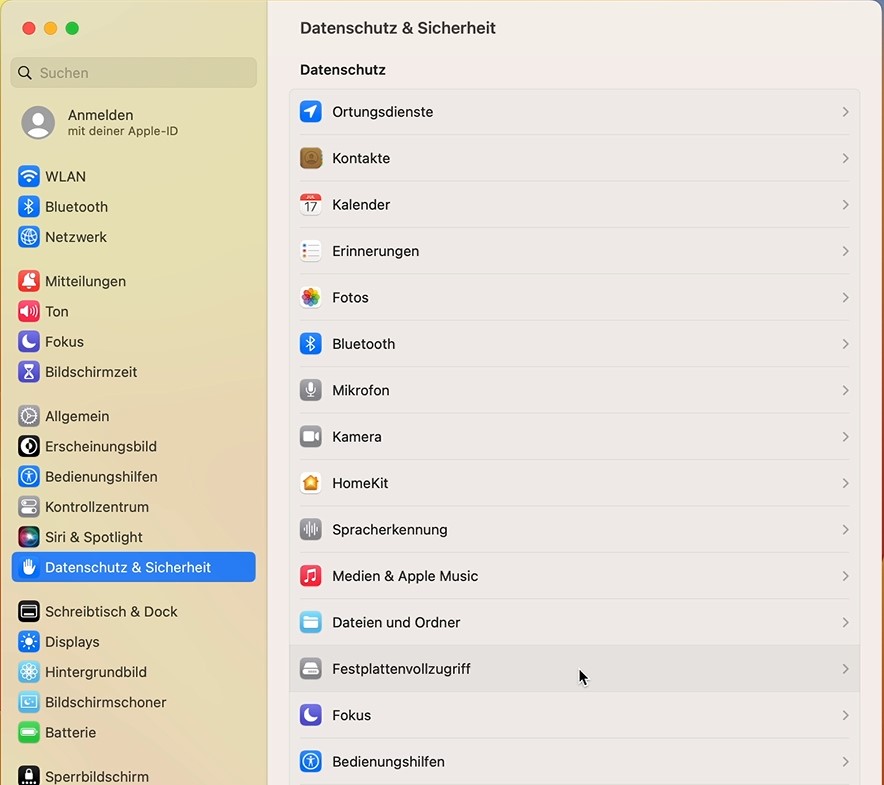Open the Dateien und Ordner row

click(574, 623)
